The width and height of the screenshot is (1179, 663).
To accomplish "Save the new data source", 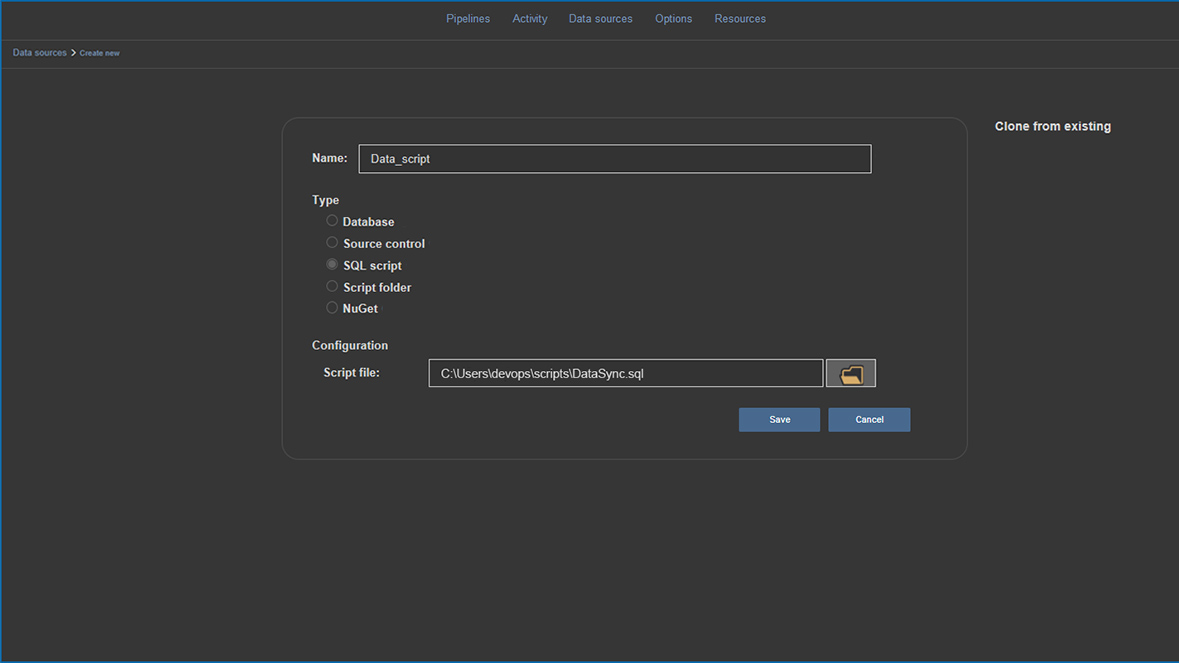I will click(779, 419).
